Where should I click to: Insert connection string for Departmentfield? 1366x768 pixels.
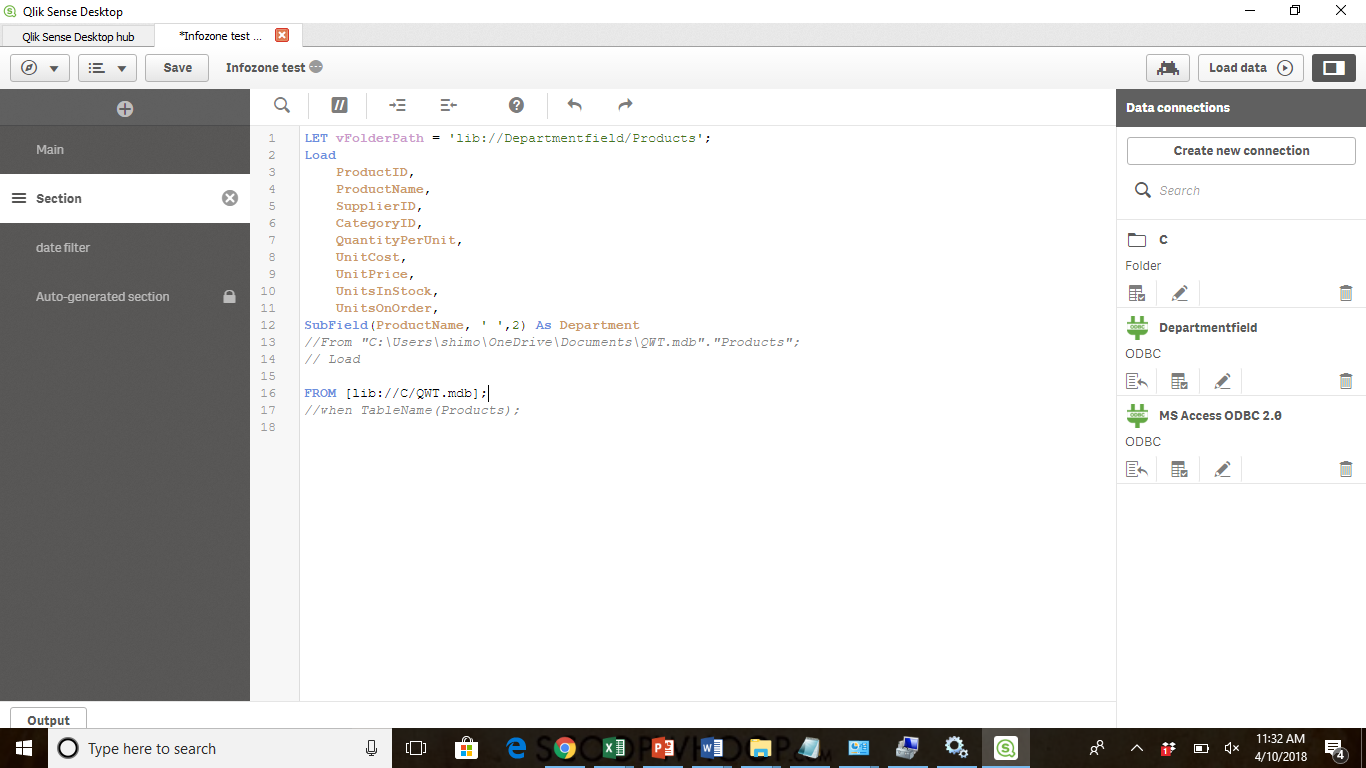[x=1136, y=381]
